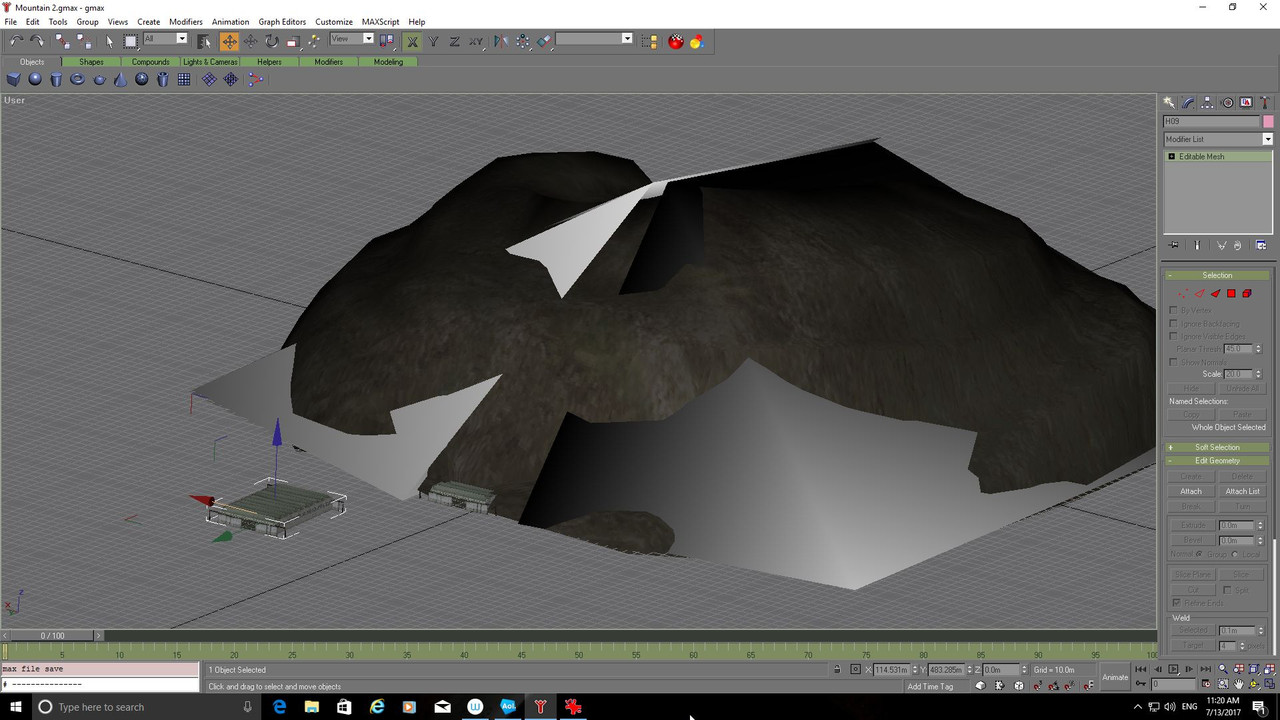Image resolution: width=1280 pixels, height=720 pixels.
Task: Click the pink object color swatch
Action: [x=1268, y=122]
